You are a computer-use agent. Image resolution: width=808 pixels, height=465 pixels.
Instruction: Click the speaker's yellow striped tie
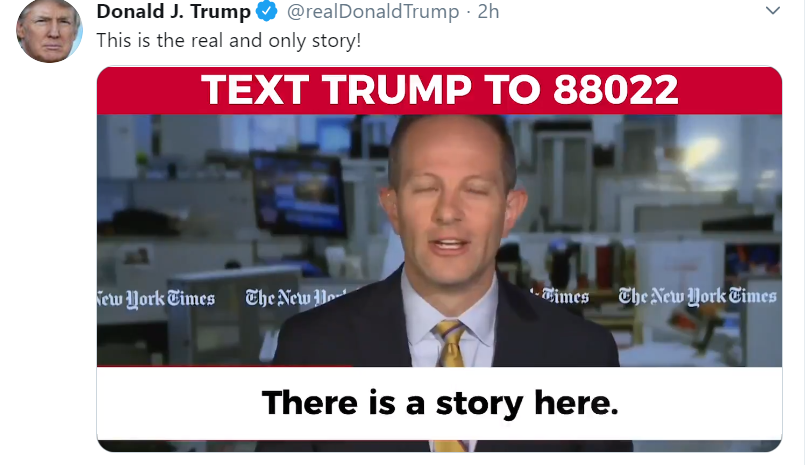click(x=450, y=343)
